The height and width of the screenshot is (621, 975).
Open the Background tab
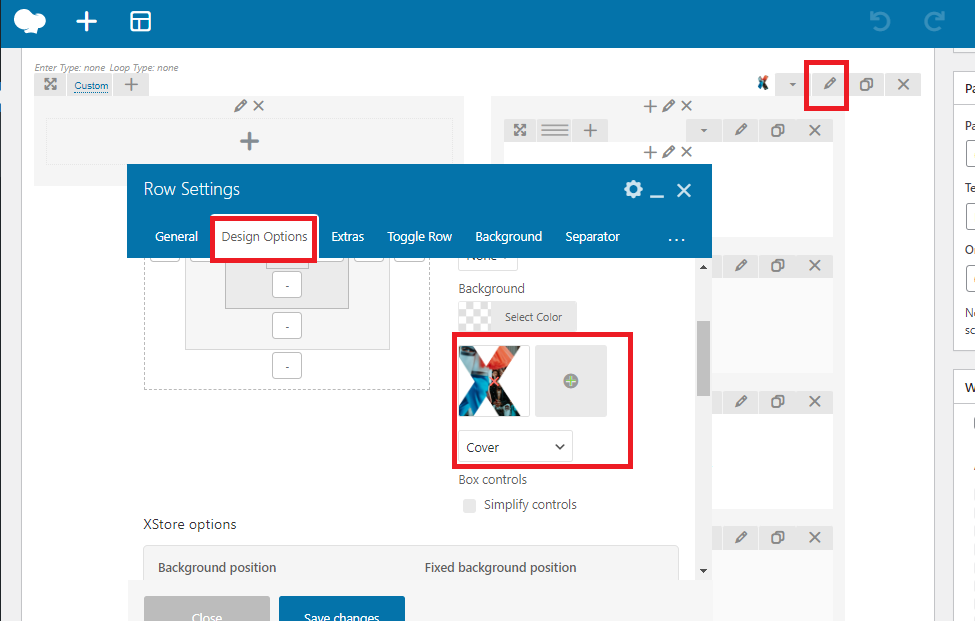click(x=509, y=236)
